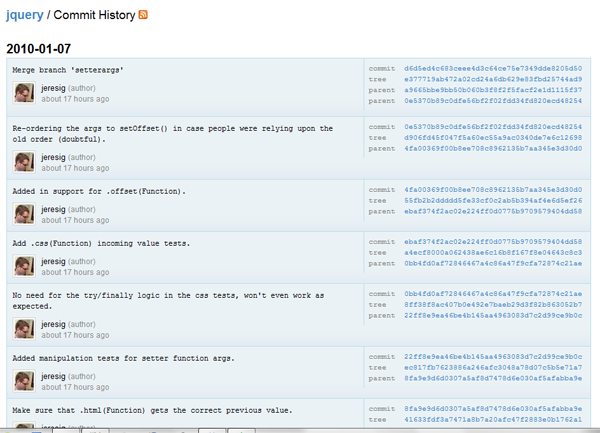Click jeresig avatar on .offset(Function) commit
Viewport: 600px width, 433px height.
tap(24, 214)
